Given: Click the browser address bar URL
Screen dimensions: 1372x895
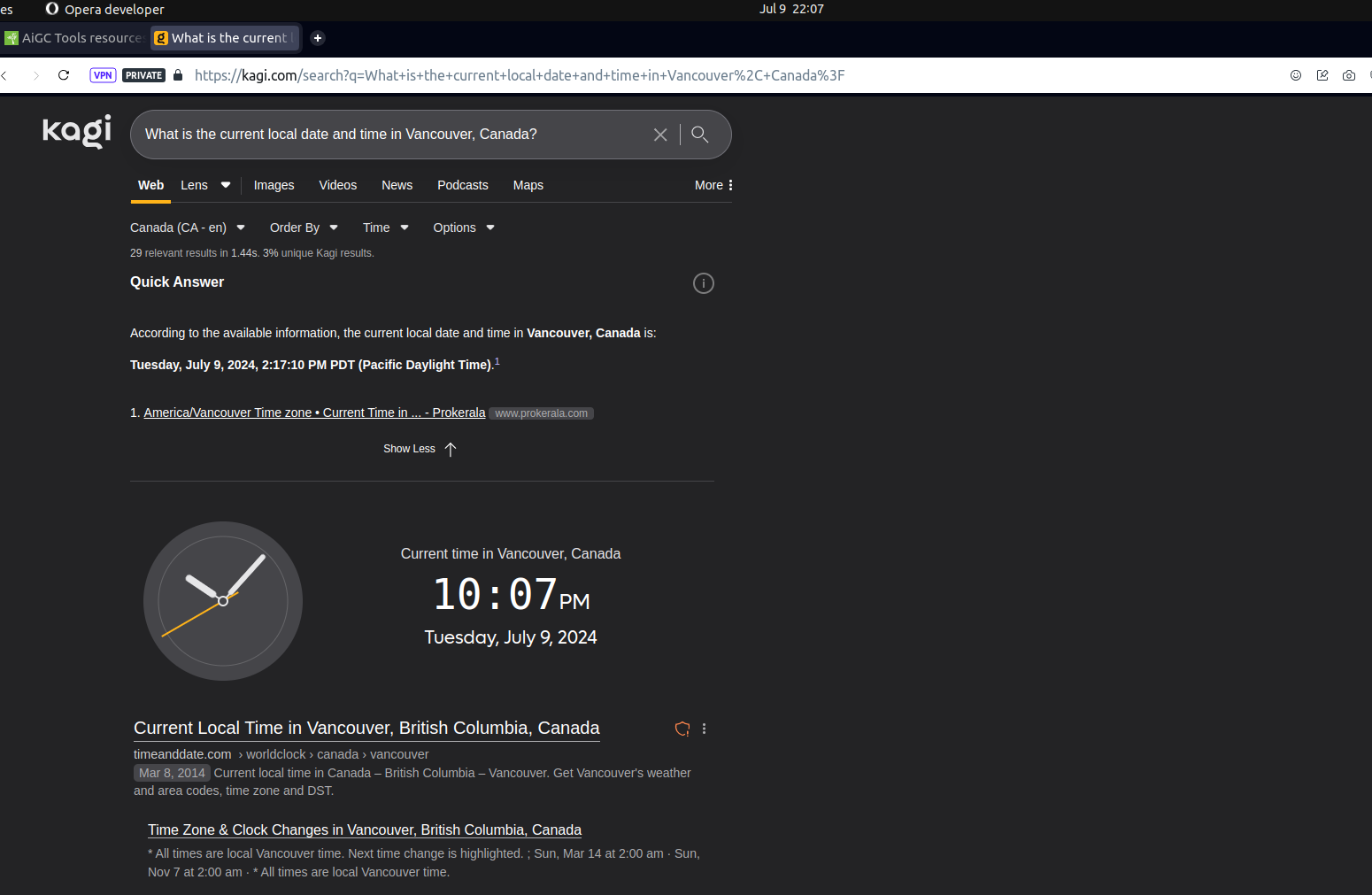Looking at the screenshot, I should click(x=520, y=75).
